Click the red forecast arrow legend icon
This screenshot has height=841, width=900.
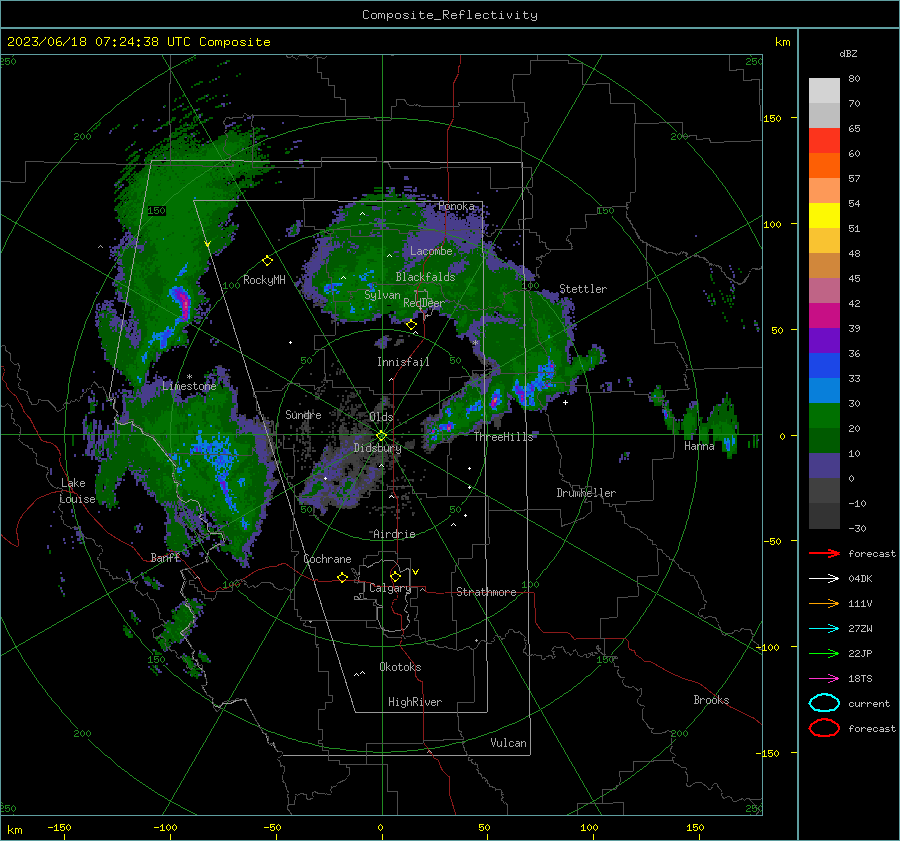[x=824, y=554]
